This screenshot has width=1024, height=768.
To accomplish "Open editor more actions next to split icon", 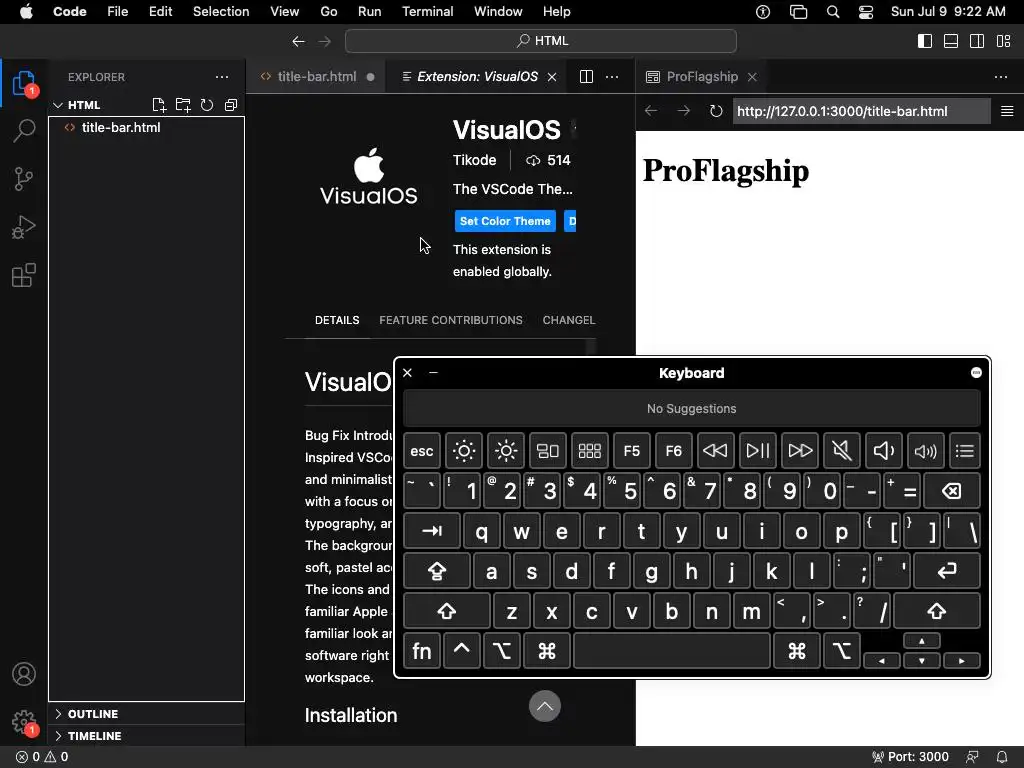I will [x=612, y=77].
